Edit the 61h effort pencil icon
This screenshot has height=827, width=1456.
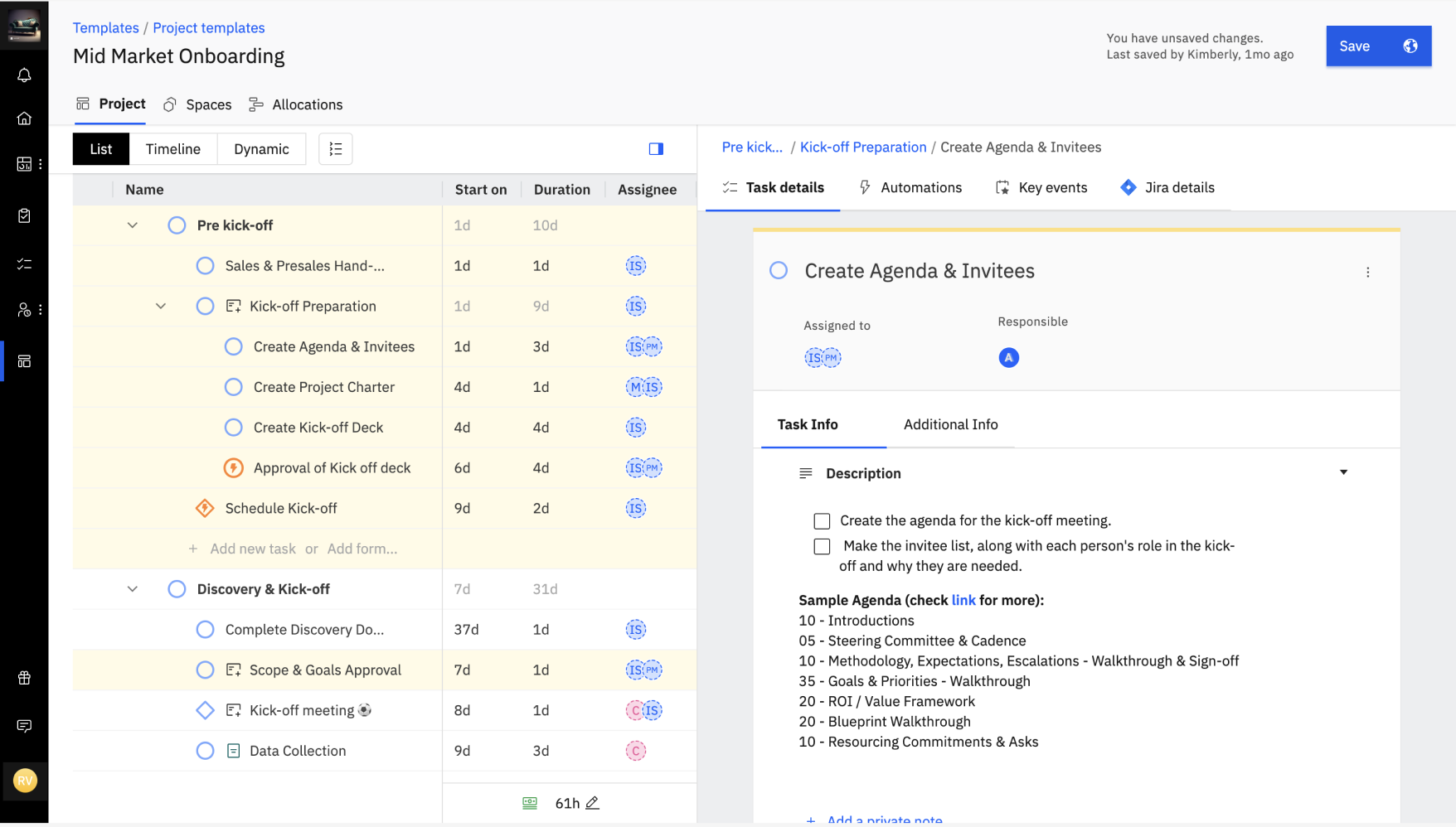point(592,803)
